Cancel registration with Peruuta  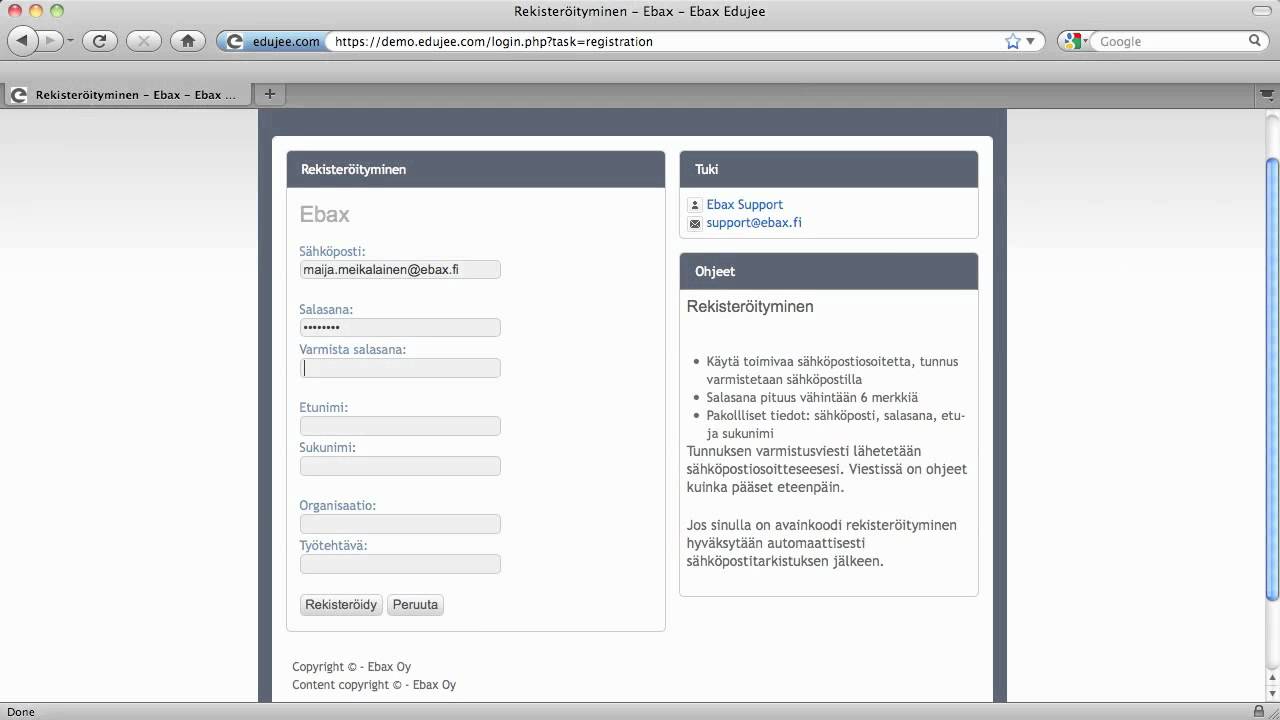pos(415,605)
